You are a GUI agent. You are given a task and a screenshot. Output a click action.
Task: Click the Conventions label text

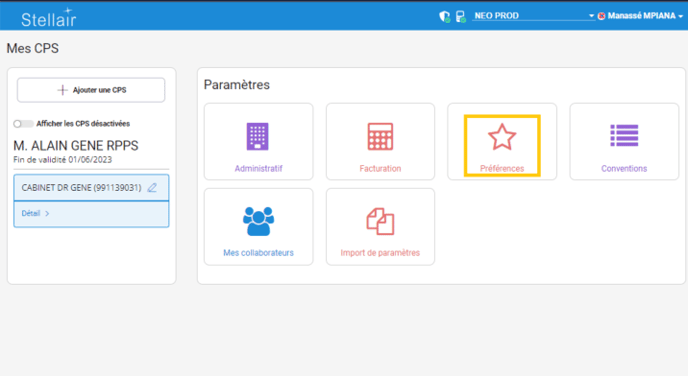(x=624, y=168)
